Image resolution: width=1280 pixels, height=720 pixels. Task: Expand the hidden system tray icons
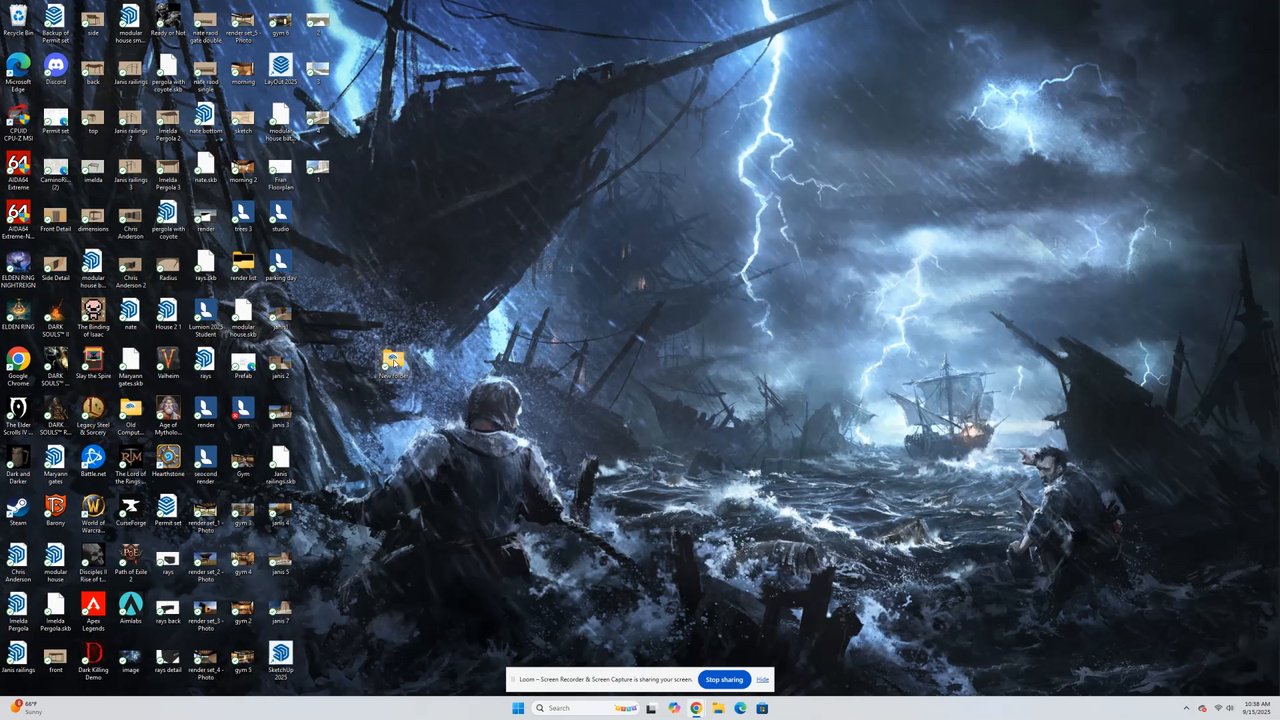[1186, 708]
